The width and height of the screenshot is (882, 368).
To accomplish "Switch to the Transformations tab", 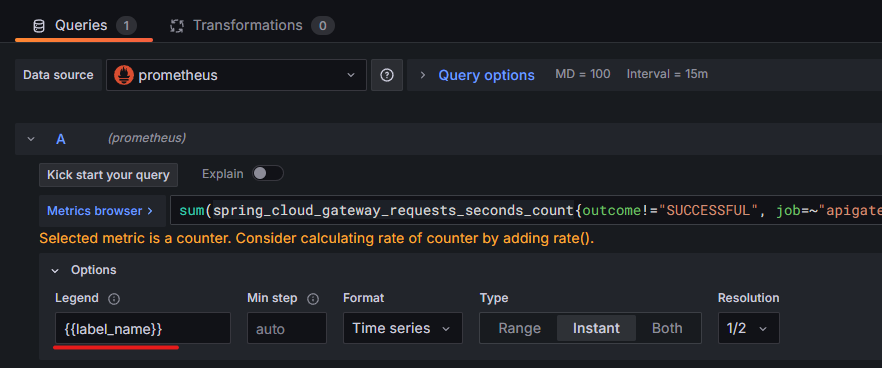I will 252,26.
